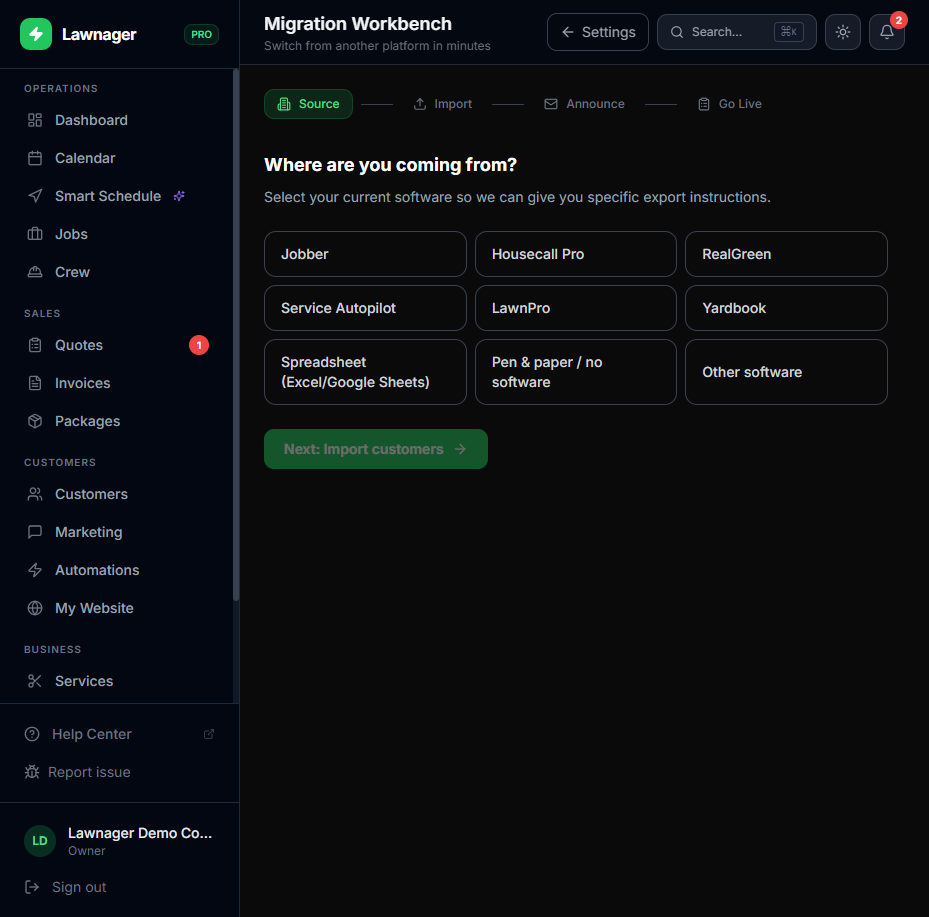Click the Help Center external link icon
Viewport: 929px width, 917px height.
(x=209, y=734)
